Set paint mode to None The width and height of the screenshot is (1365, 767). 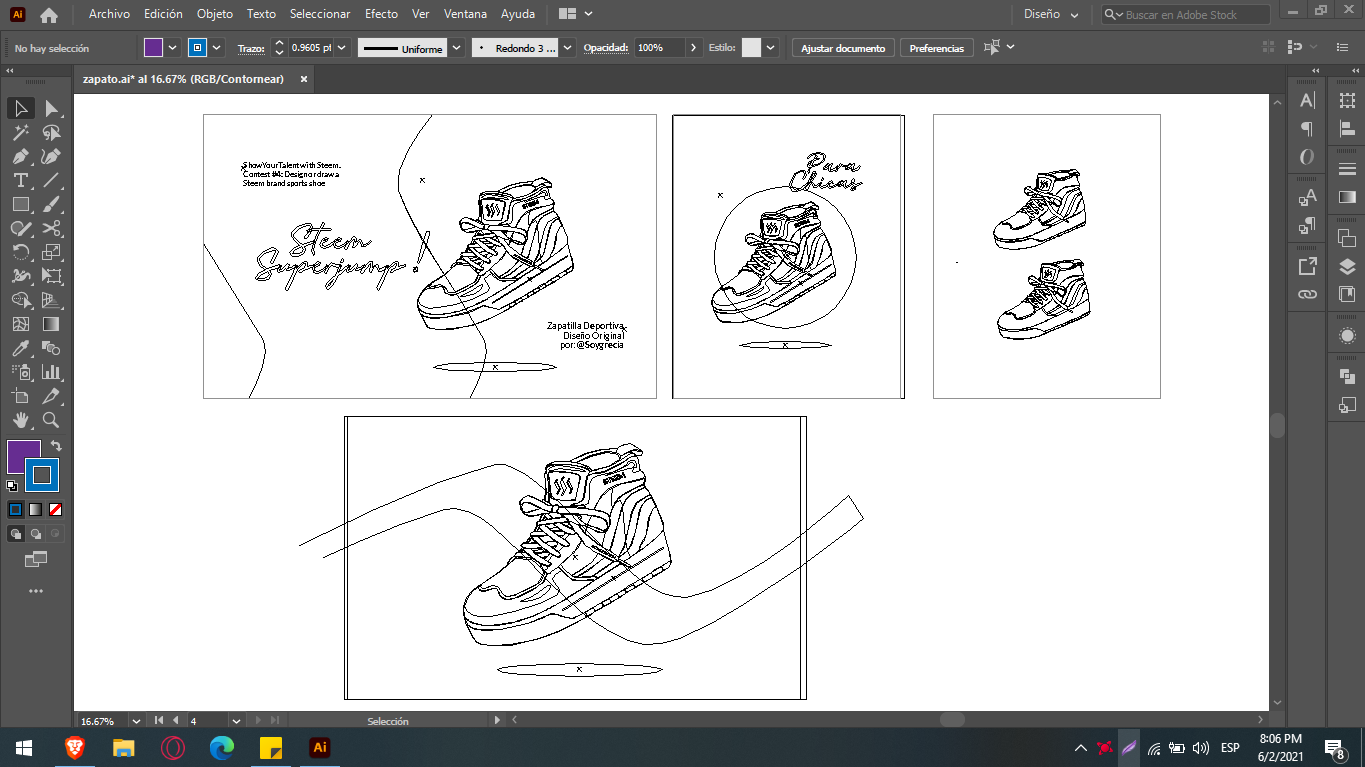[x=56, y=509]
